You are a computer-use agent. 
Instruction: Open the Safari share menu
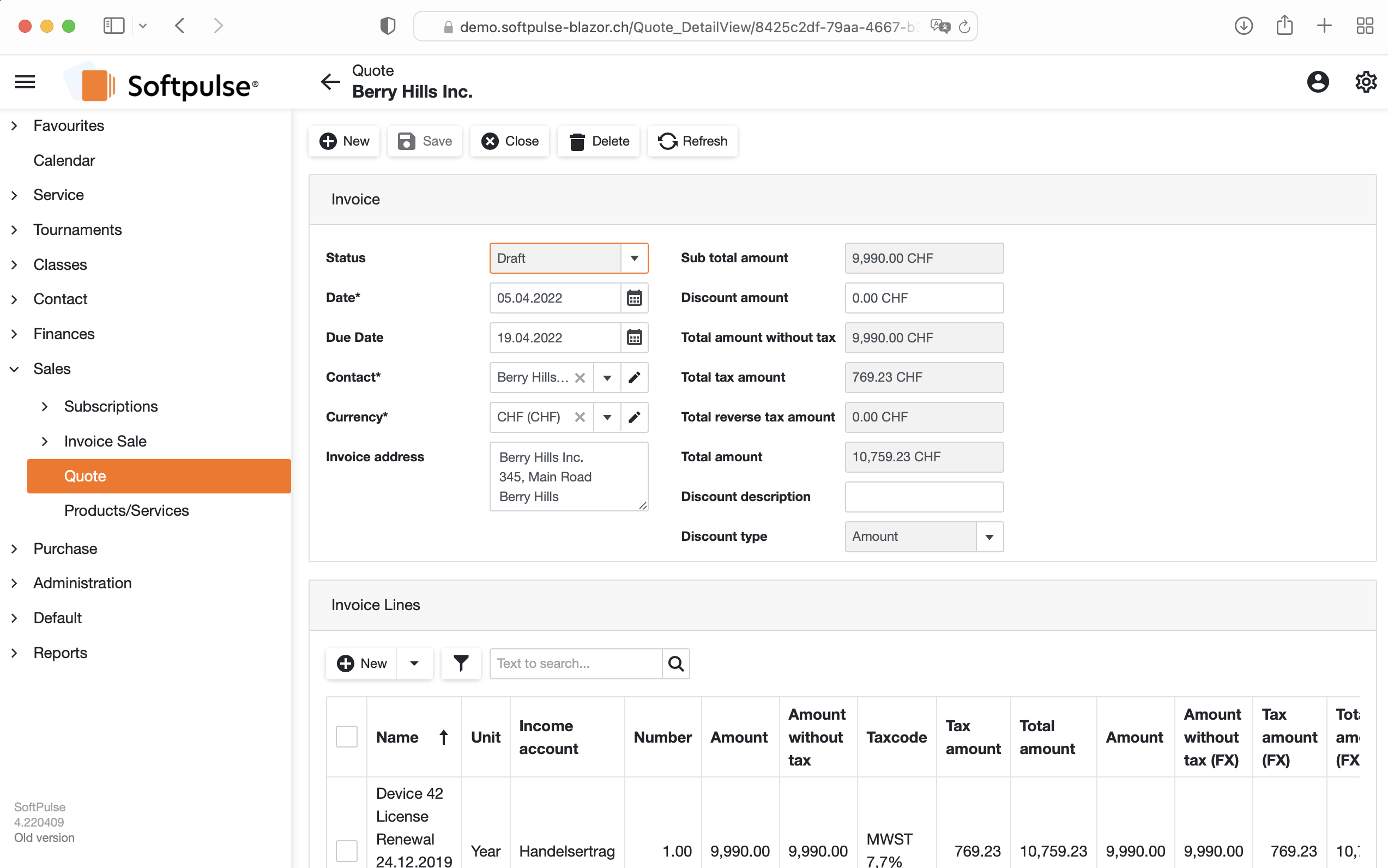pos(1284,25)
